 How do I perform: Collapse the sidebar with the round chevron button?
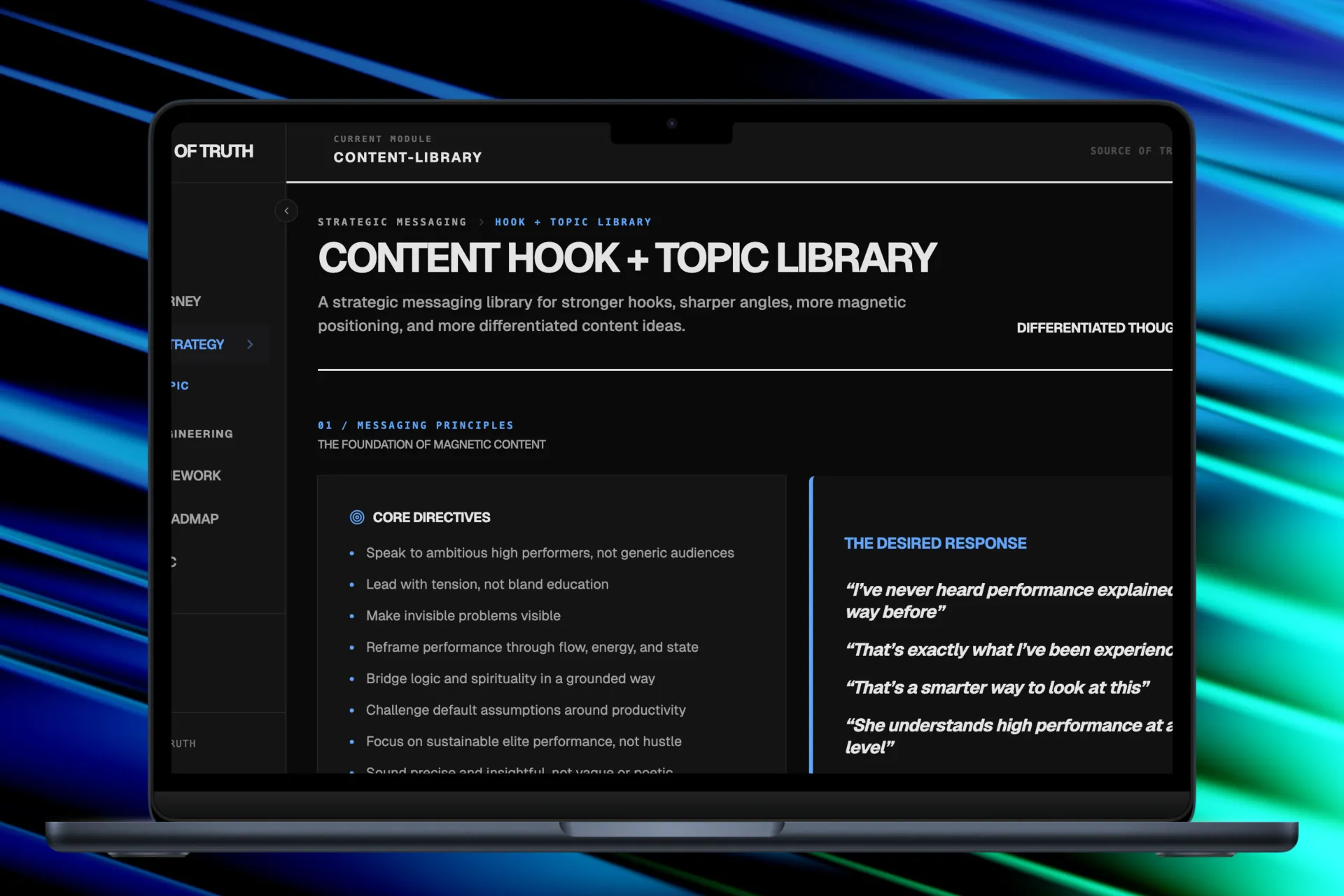click(286, 211)
